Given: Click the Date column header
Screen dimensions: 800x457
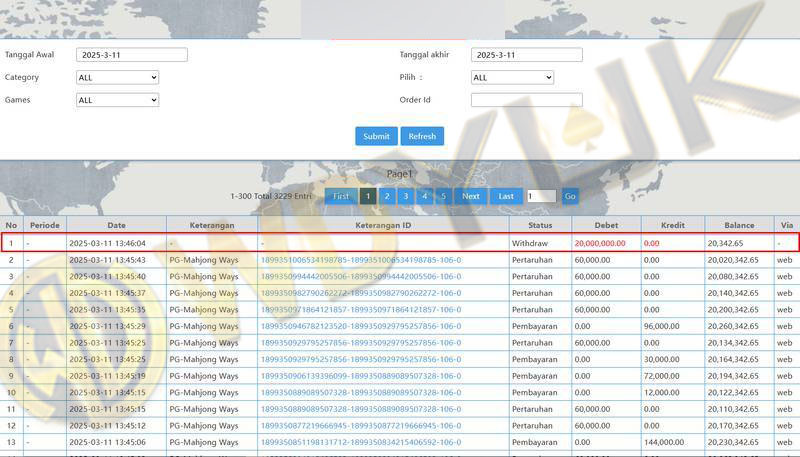Looking at the screenshot, I should click(116, 225).
